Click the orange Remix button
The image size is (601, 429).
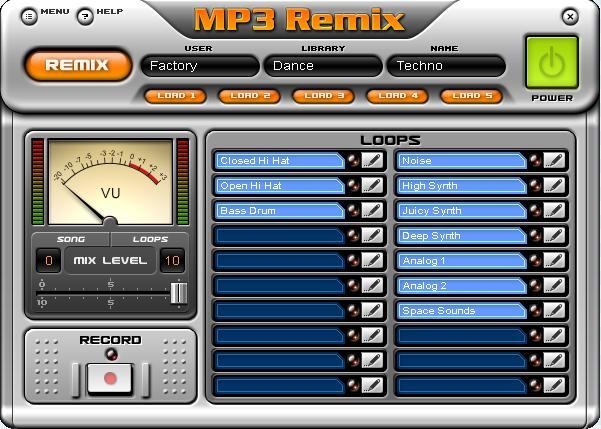[x=78, y=65]
